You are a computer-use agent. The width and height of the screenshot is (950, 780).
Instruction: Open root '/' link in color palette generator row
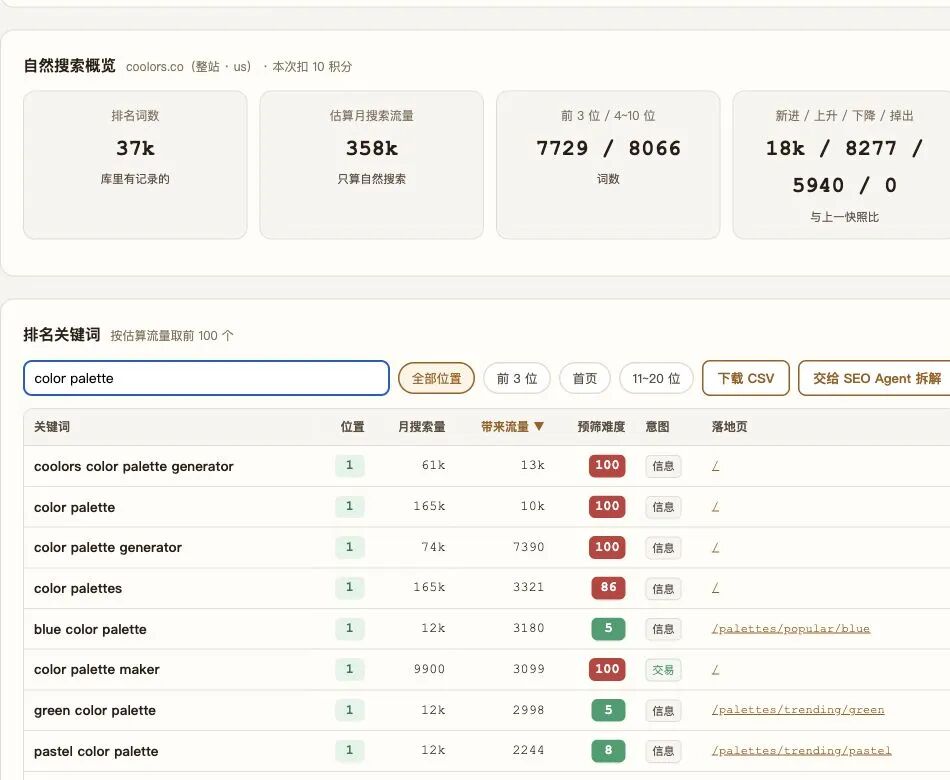tap(716, 547)
